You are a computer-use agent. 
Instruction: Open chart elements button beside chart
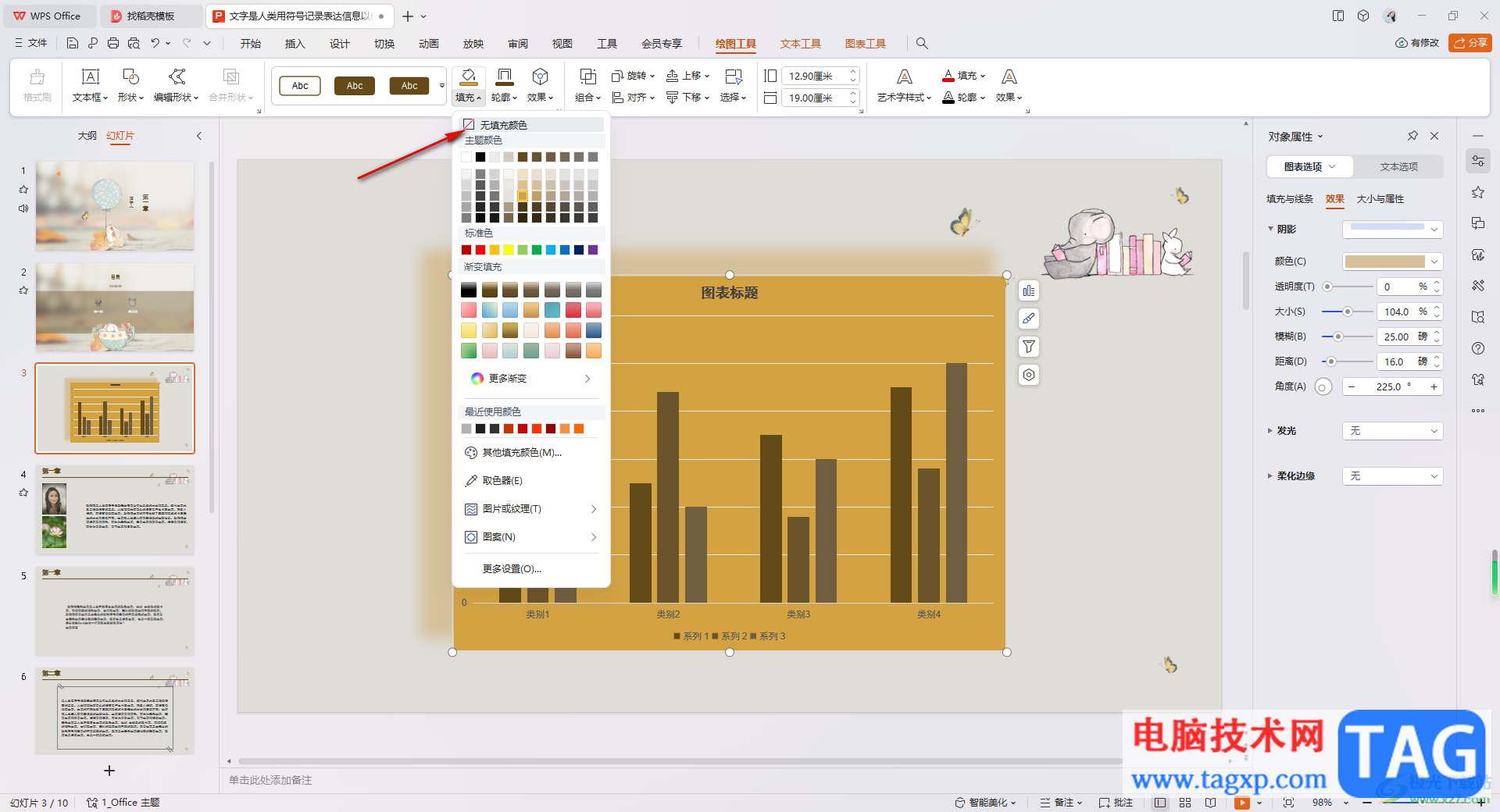pyautogui.click(x=1029, y=290)
